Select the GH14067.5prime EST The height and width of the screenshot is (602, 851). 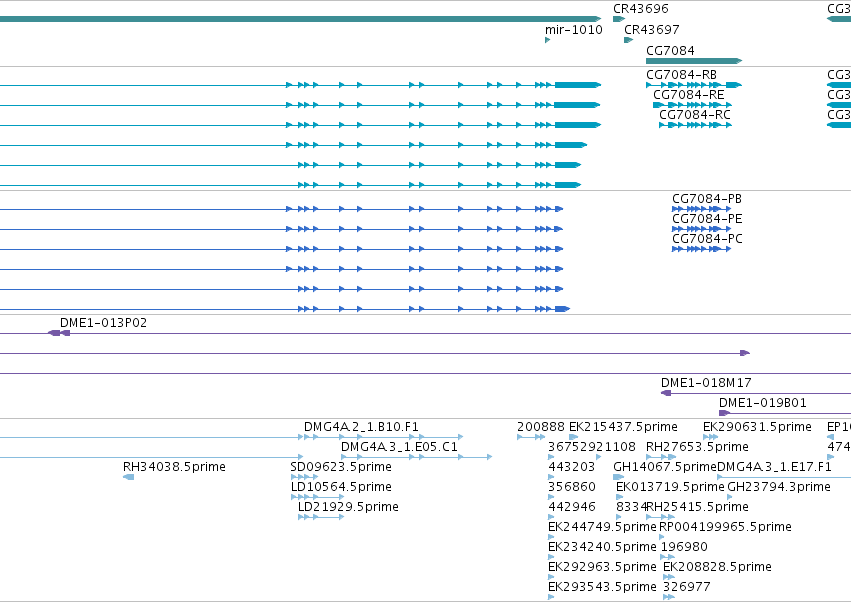(x=619, y=477)
